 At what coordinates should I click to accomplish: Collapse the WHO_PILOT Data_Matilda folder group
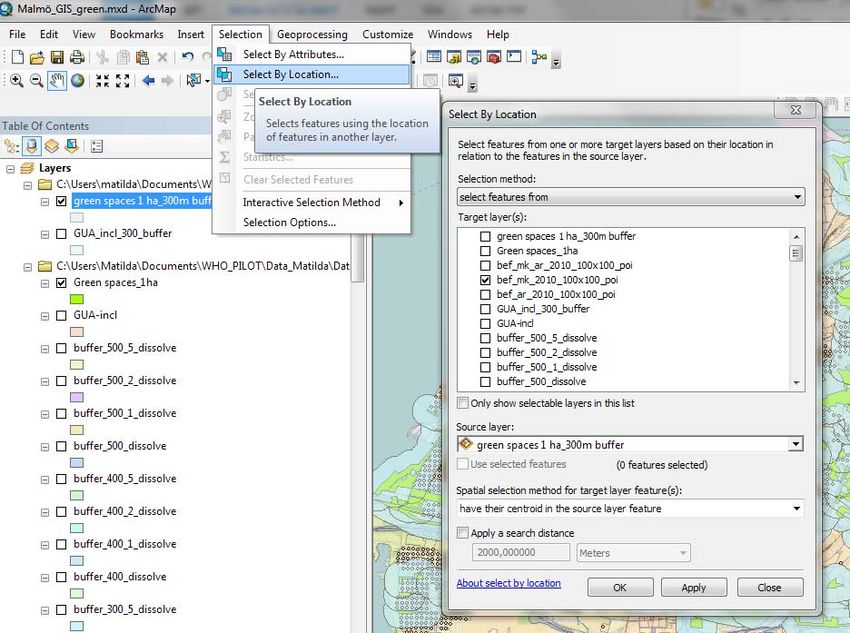28,267
